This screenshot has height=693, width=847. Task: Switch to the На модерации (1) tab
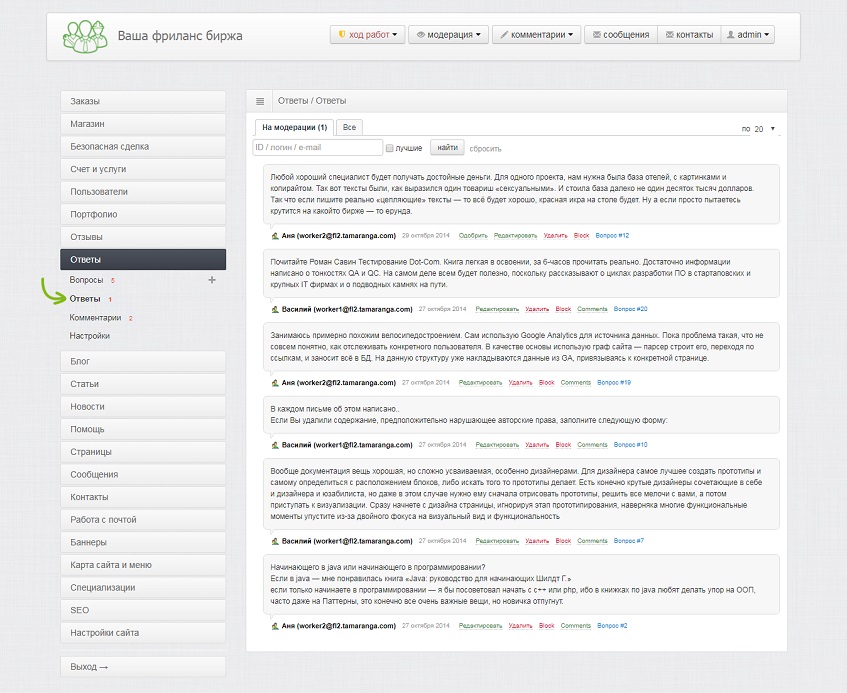[x=294, y=127]
